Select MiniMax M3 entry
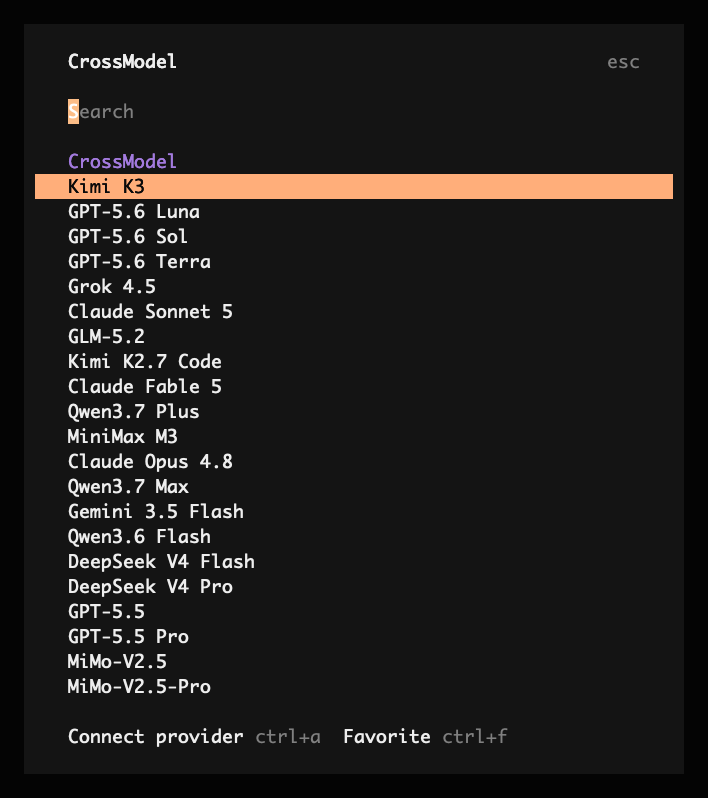Image resolution: width=708 pixels, height=798 pixels. (354, 436)
